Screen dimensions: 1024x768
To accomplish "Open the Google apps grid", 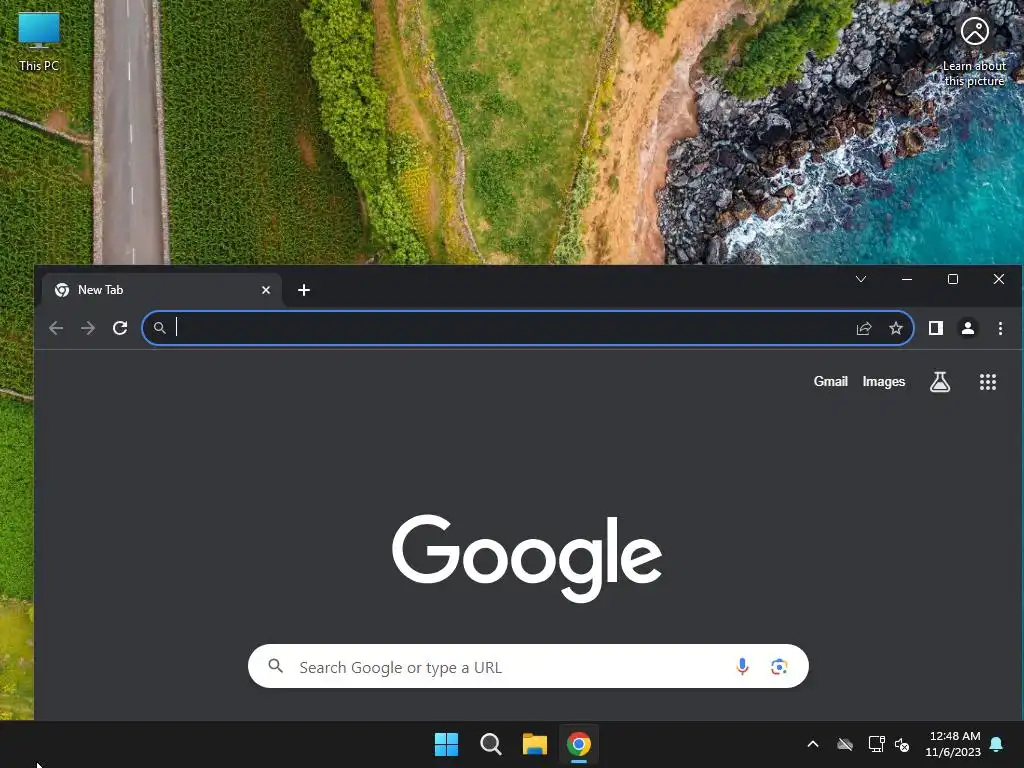I will [x=988, y=382].
